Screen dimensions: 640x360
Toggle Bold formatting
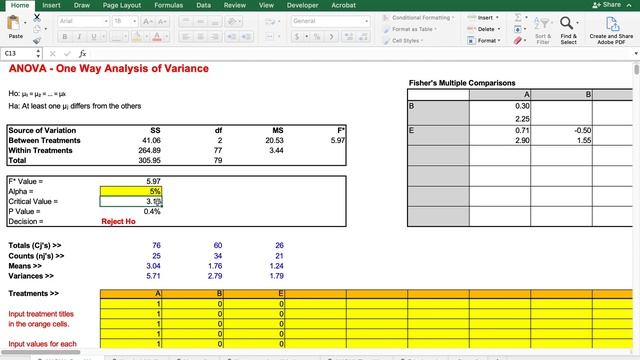point(64,37)
